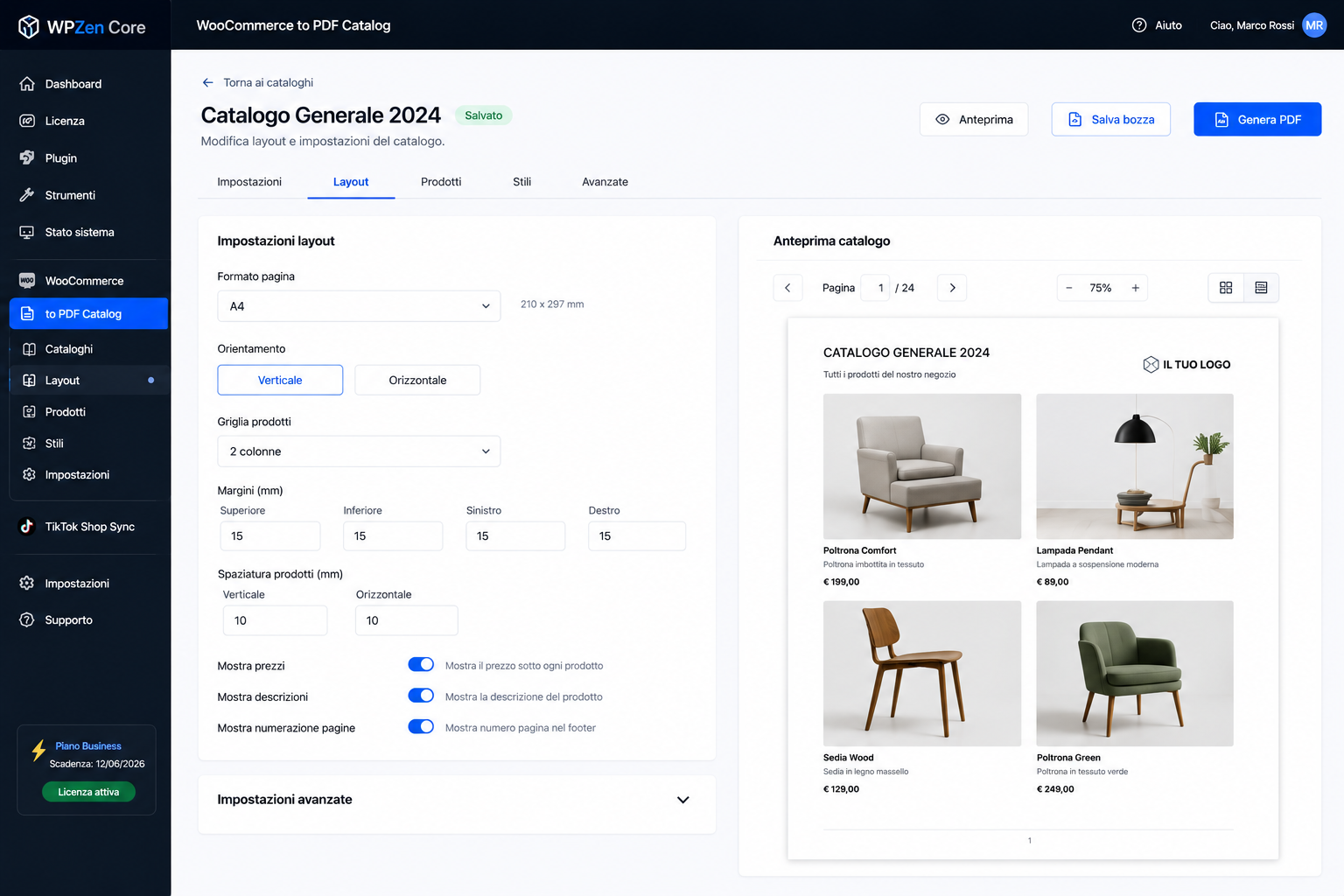
Task: Click the Licenza sidebar icon
Action: tap(27, 121)
